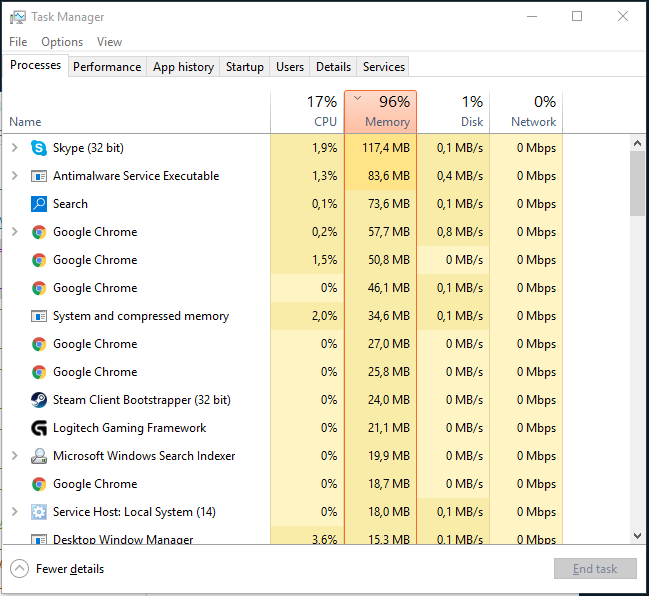Image resolution: width=649 pixels, height=596 pixels.
Task: Click the Task Manager title bar icon
Action: point(17,17)
